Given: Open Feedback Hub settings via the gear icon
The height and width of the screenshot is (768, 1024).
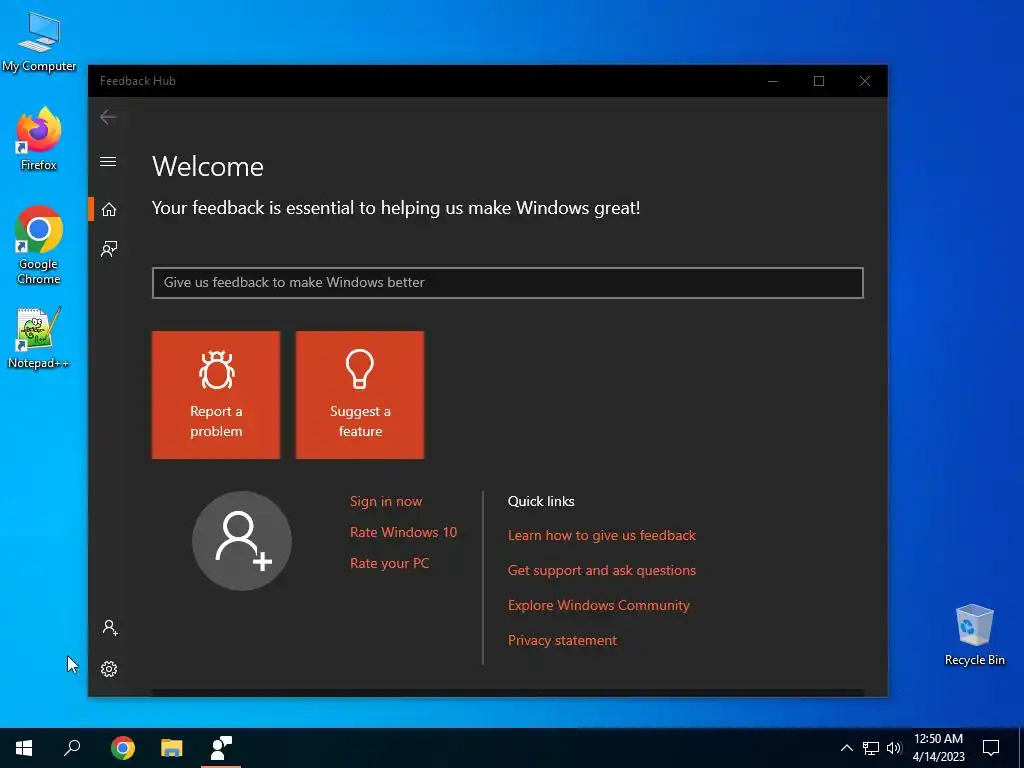Looking at the screenshot, I should (109, 669).
